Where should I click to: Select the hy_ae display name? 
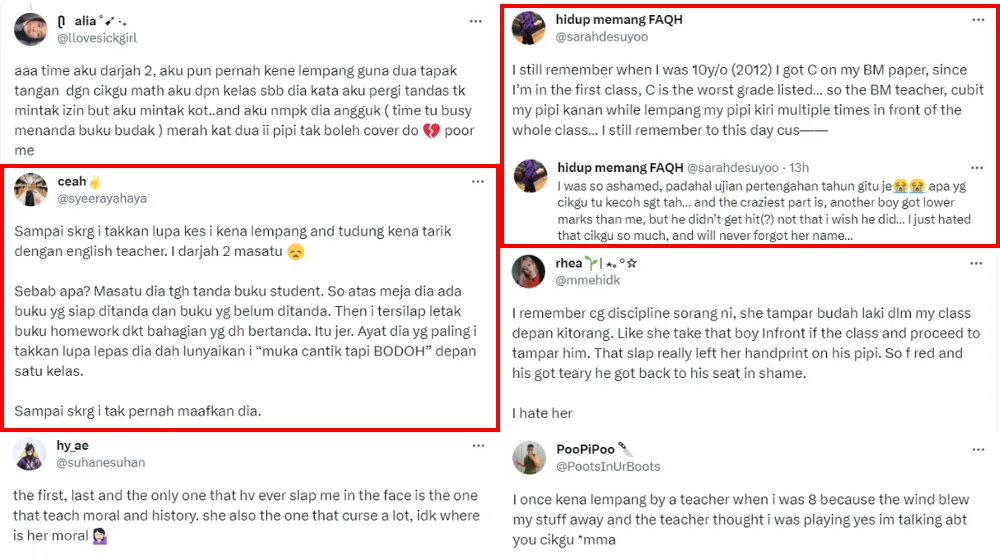(x=73, y=446)
